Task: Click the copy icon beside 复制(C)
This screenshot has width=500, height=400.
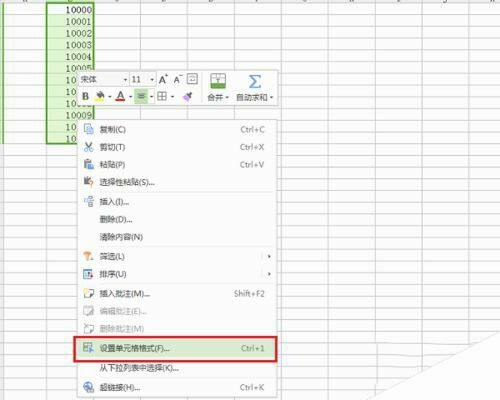Action: 89,129
